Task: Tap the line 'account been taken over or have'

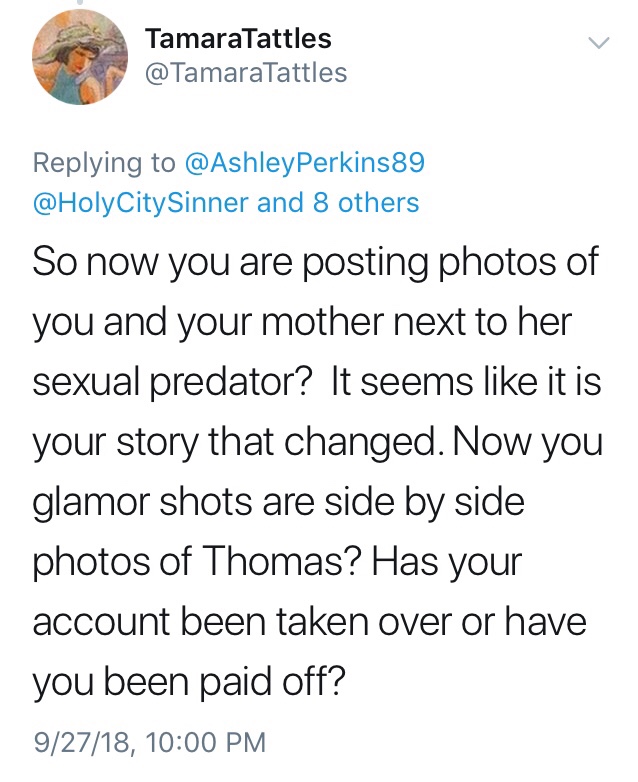Action: point(309,623)
